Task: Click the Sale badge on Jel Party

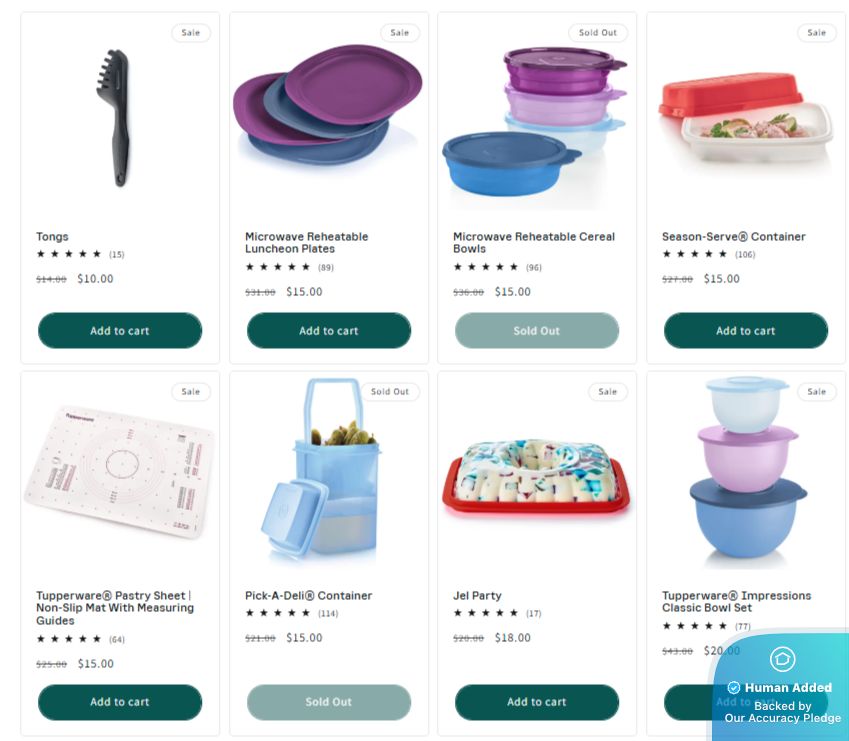Action: (x=608, y=391)
